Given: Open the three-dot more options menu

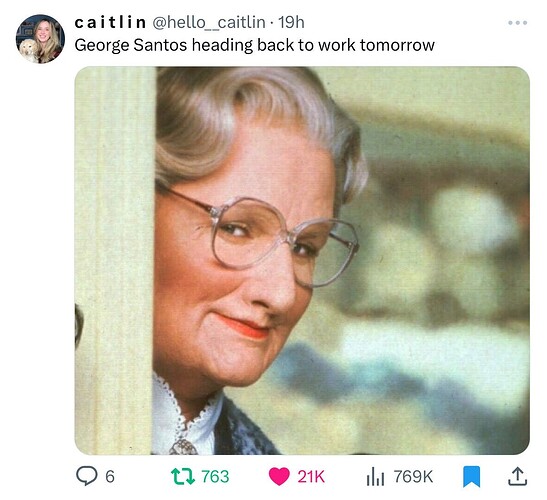Looking at the screenshot, I should [x=517, y=23].
